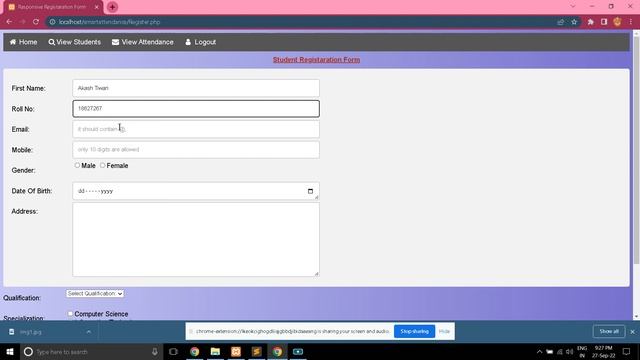Click Logout in the navbar
This screenshot has width=640, height=360.
click(200, 42)
